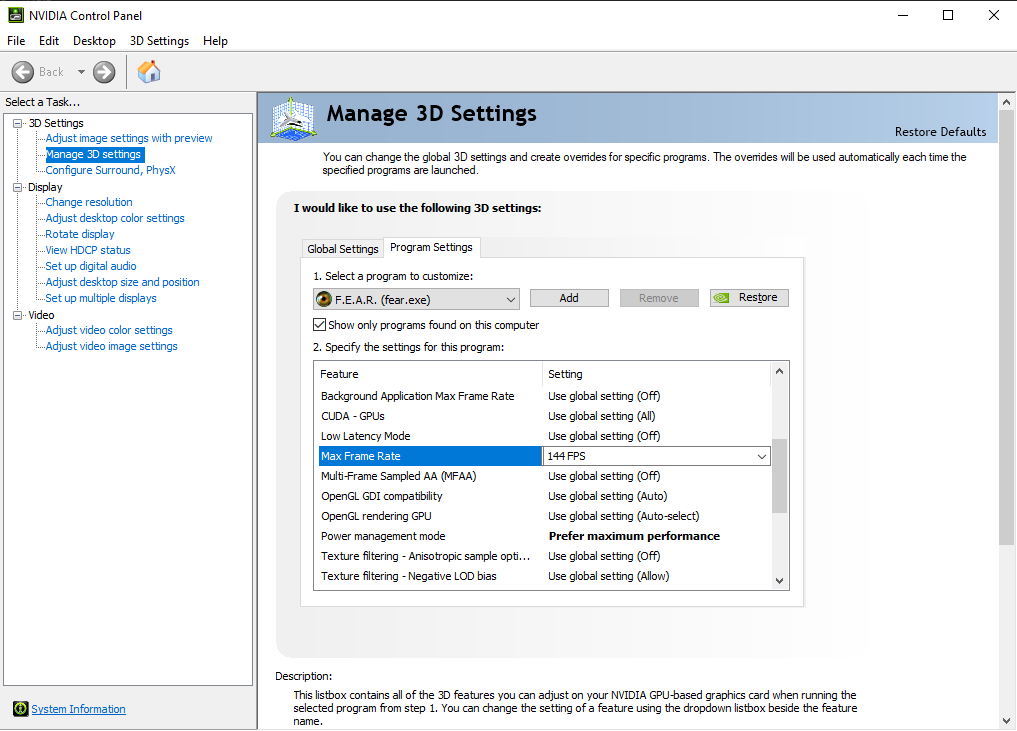Open the 3D Settings menu
This screenshot has height=731, width=1017.
[x=159, y=41]
